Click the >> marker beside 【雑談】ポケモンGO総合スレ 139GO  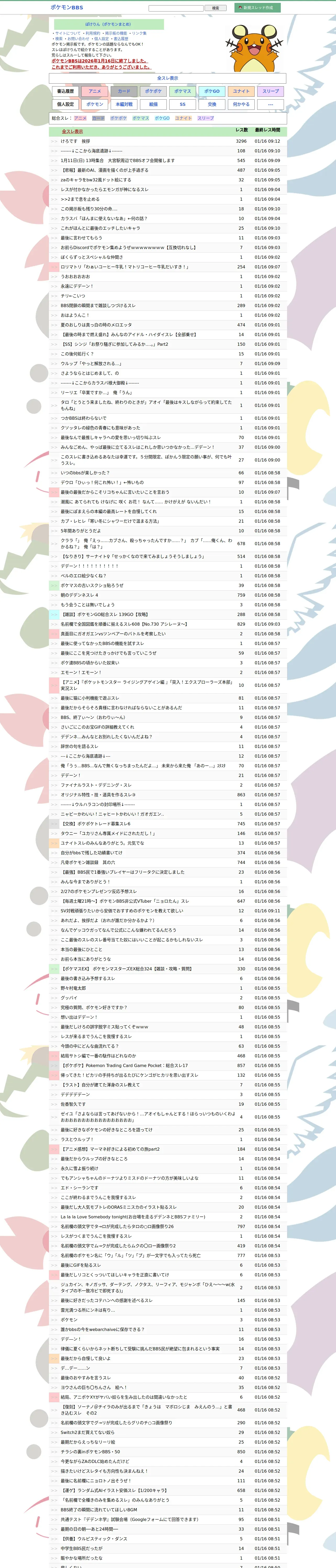[54, 615]
